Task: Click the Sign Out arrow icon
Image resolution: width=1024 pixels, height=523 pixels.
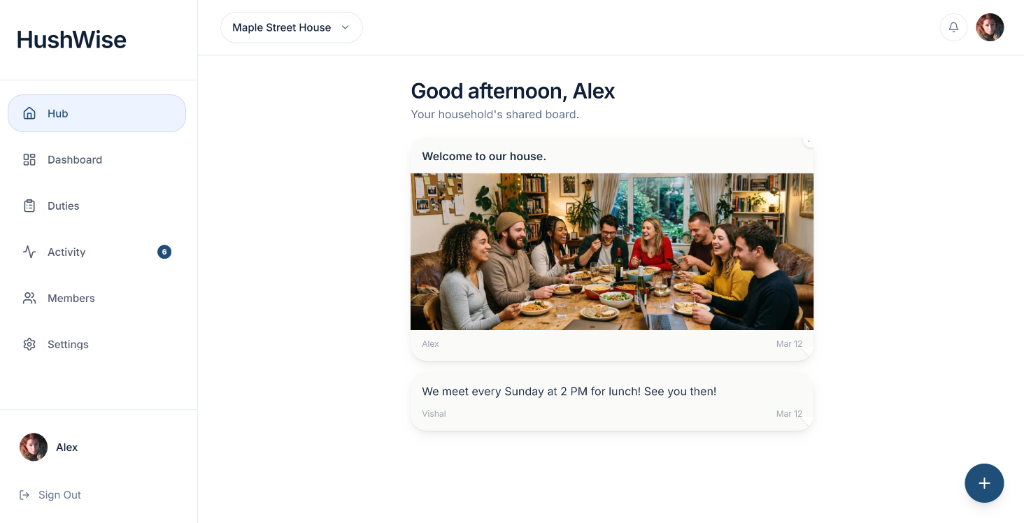Action: point(24,495)
